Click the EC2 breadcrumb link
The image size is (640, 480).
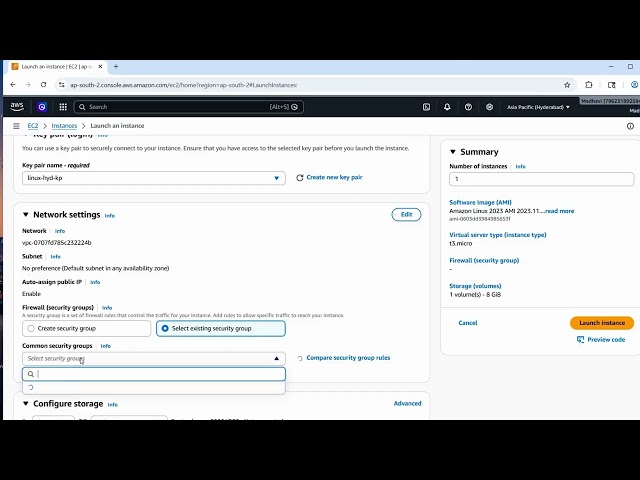(x=33, y=126)
